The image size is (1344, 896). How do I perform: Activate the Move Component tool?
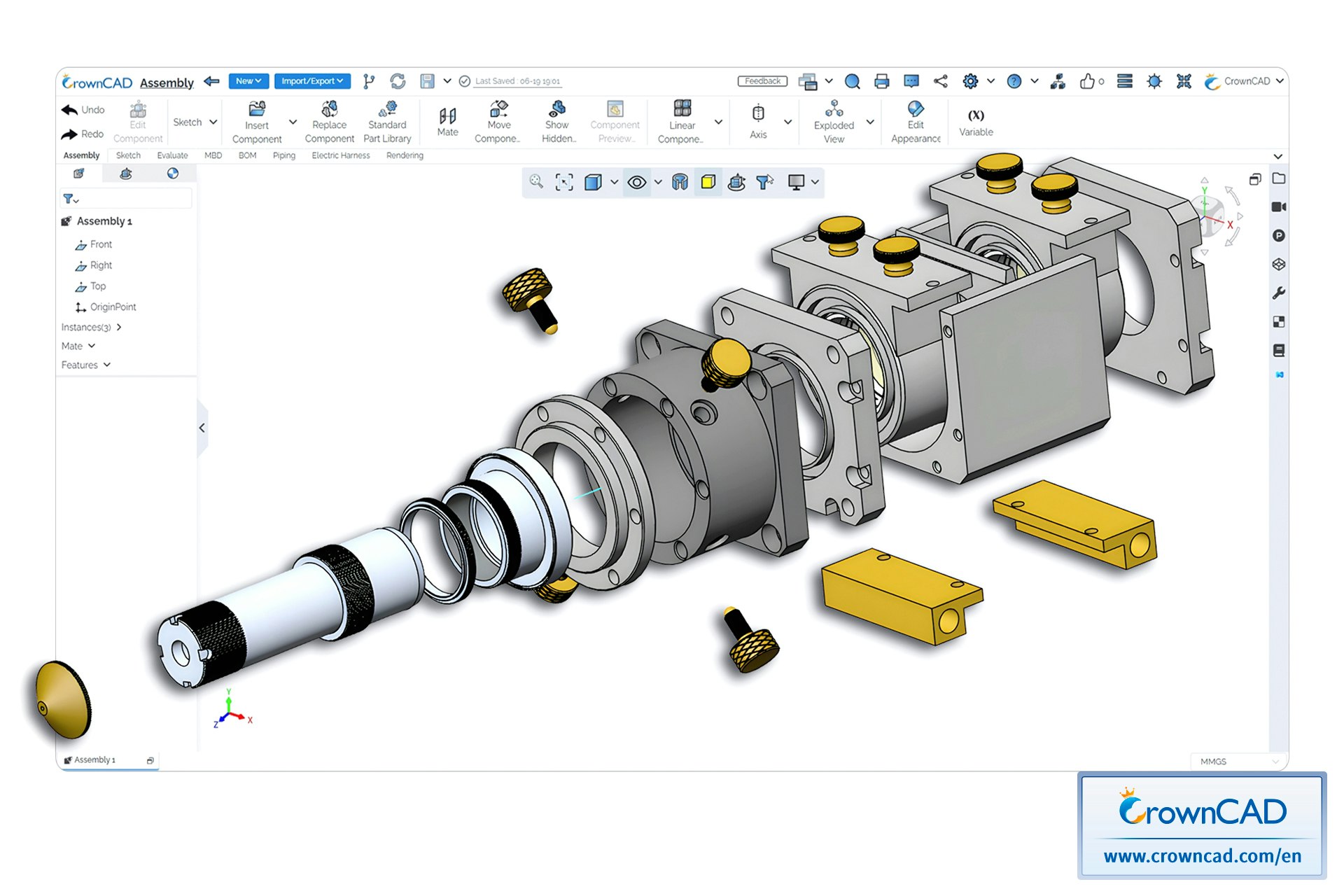[498, 121]
